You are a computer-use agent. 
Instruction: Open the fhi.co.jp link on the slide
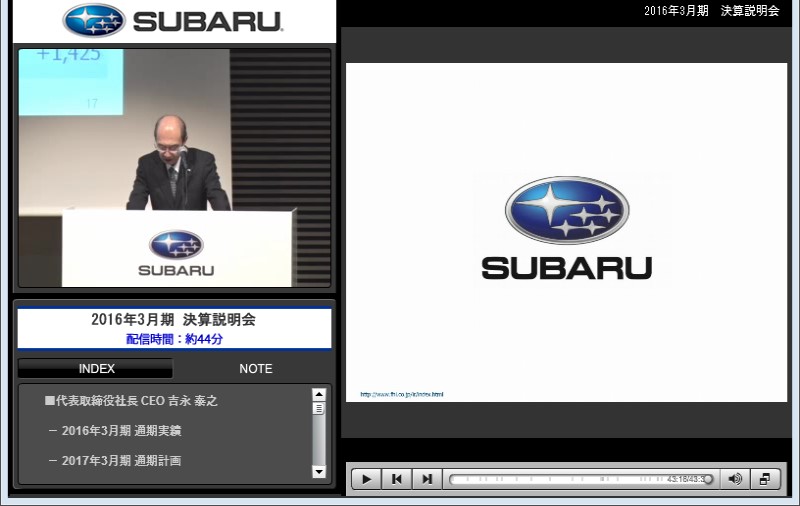(402, 394)
